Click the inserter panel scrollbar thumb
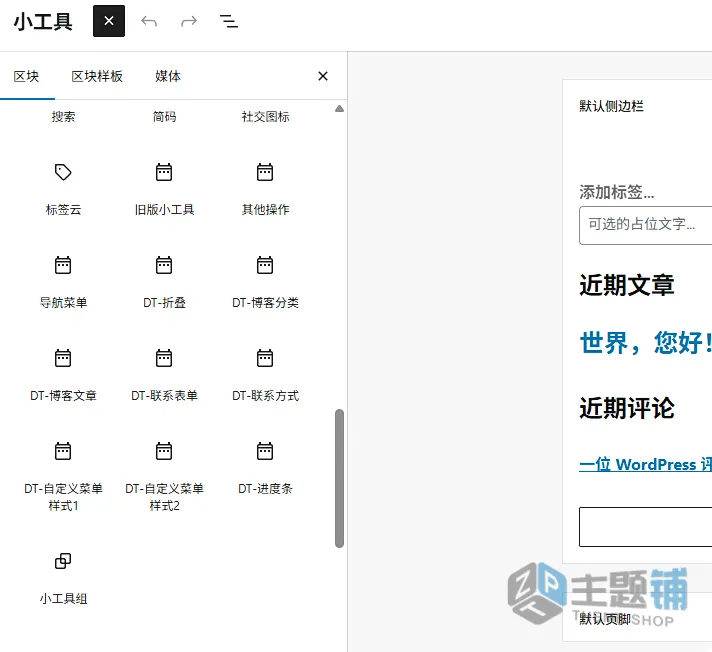The image size is (712, 652). pos(339,479)
